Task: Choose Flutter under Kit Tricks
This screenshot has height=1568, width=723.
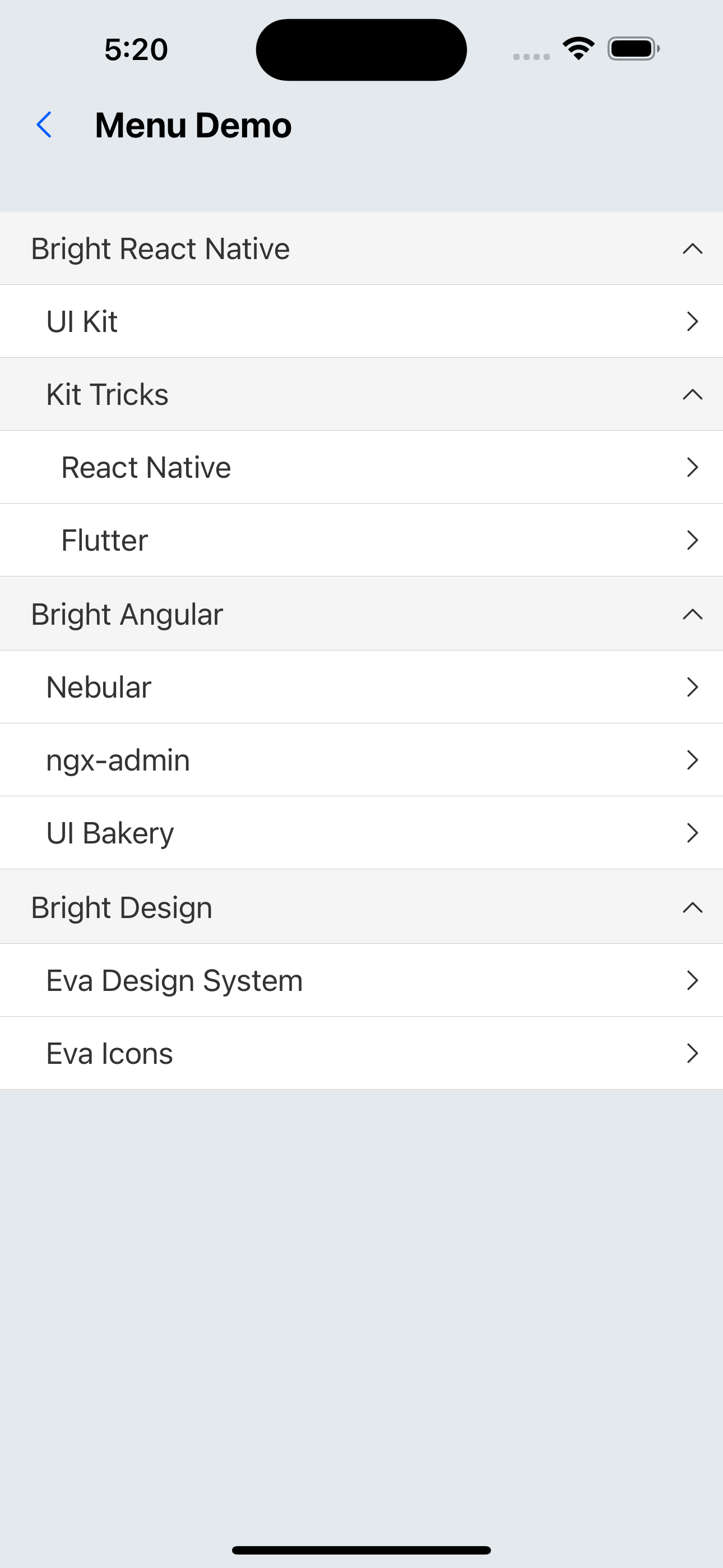Action: coord(105,540)
